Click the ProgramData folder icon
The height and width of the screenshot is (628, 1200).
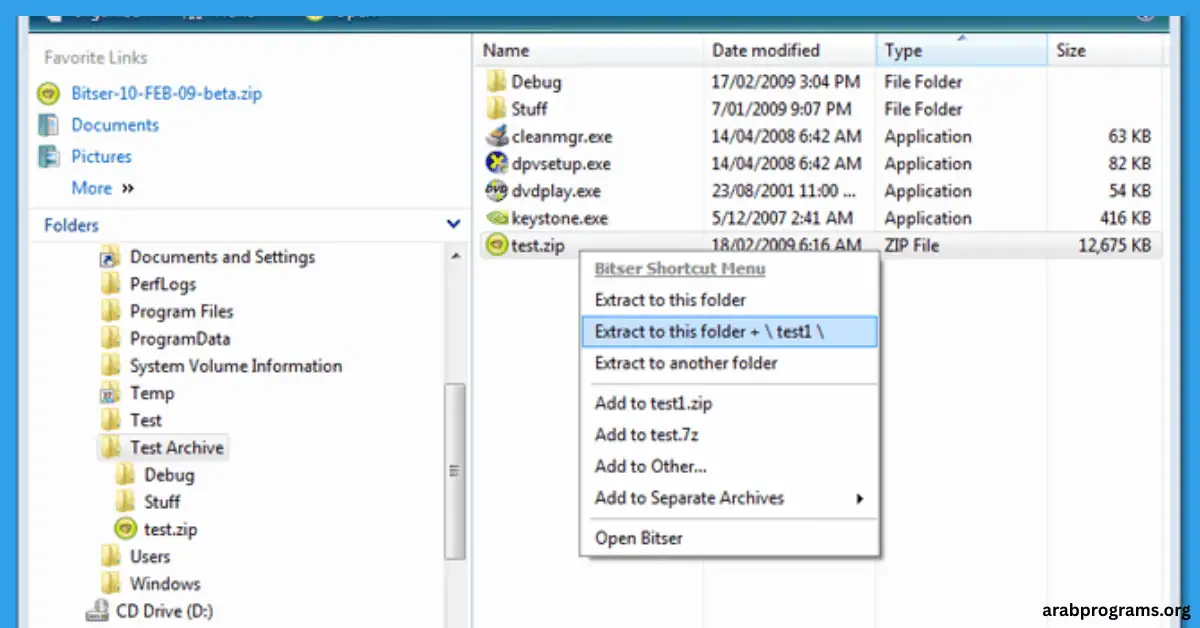point(111,338)
